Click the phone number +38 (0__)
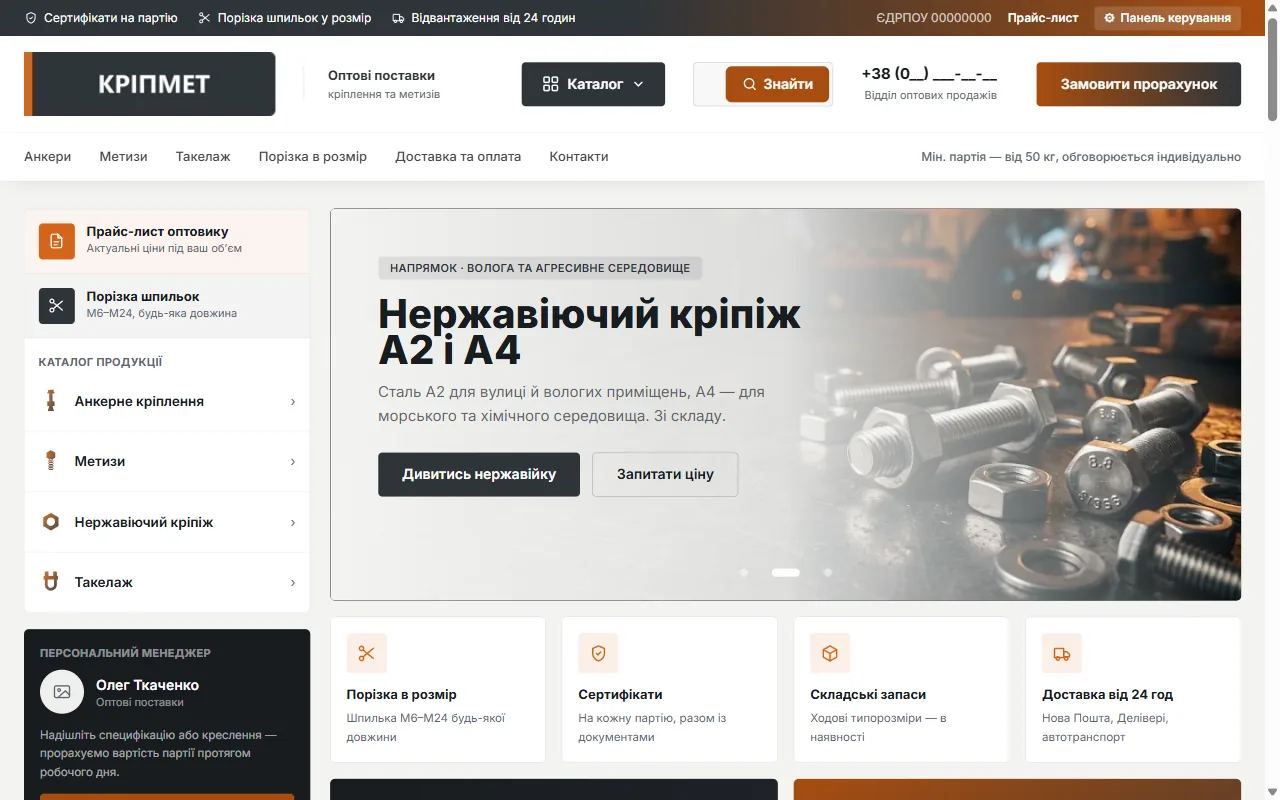 point(930,73)
